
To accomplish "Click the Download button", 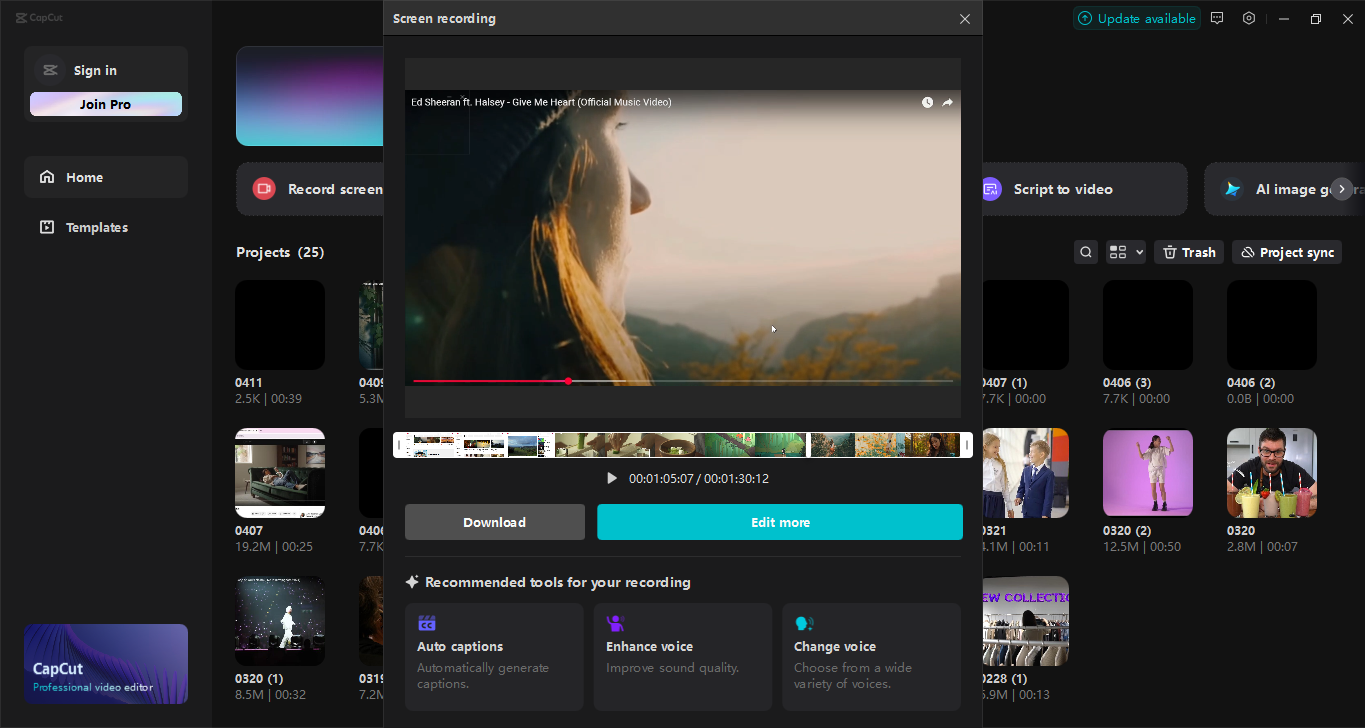I will 495,522.
